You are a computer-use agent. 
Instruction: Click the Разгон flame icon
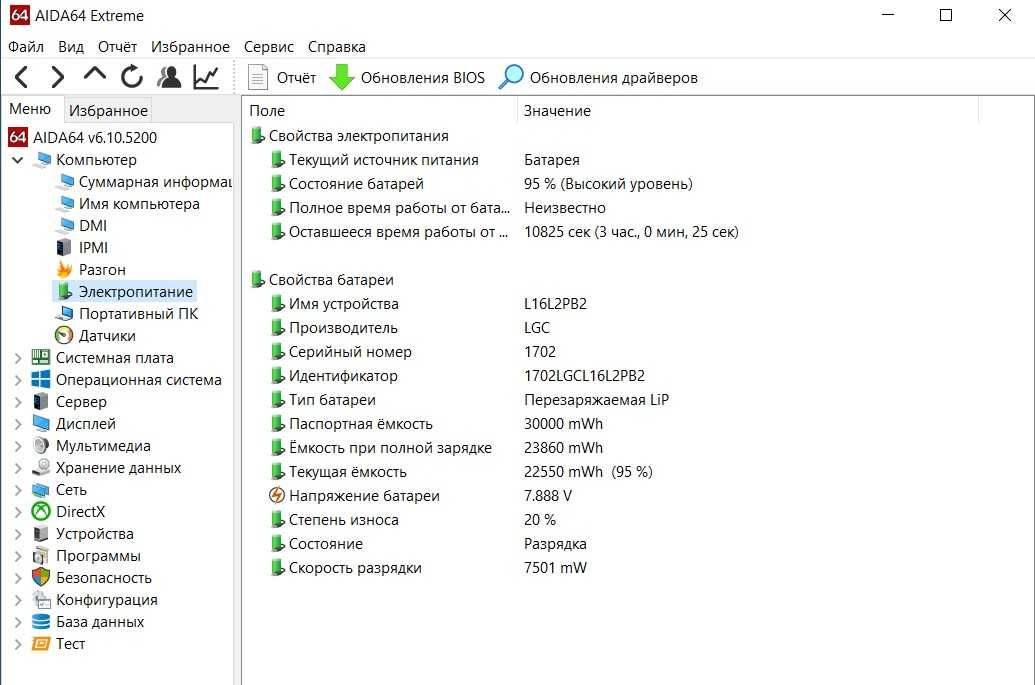[64, 269]
